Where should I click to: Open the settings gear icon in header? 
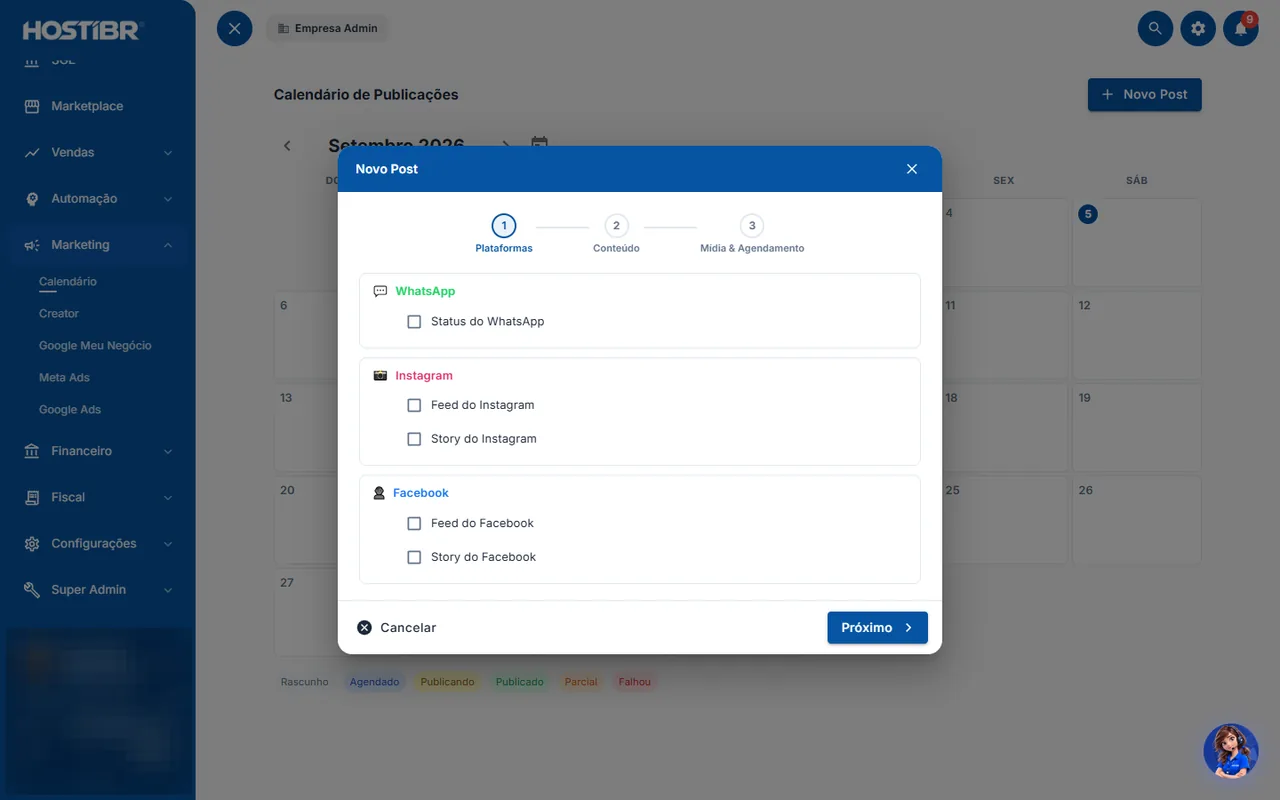click(1198, 28)
